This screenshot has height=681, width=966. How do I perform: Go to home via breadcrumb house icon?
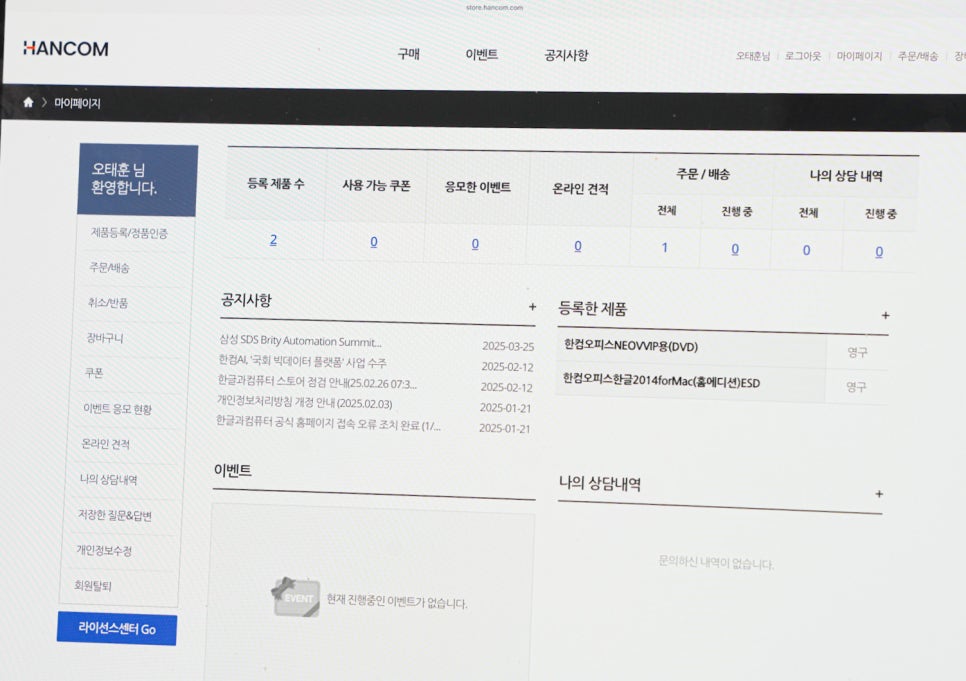pyautogui.click(x=28, y=102)
